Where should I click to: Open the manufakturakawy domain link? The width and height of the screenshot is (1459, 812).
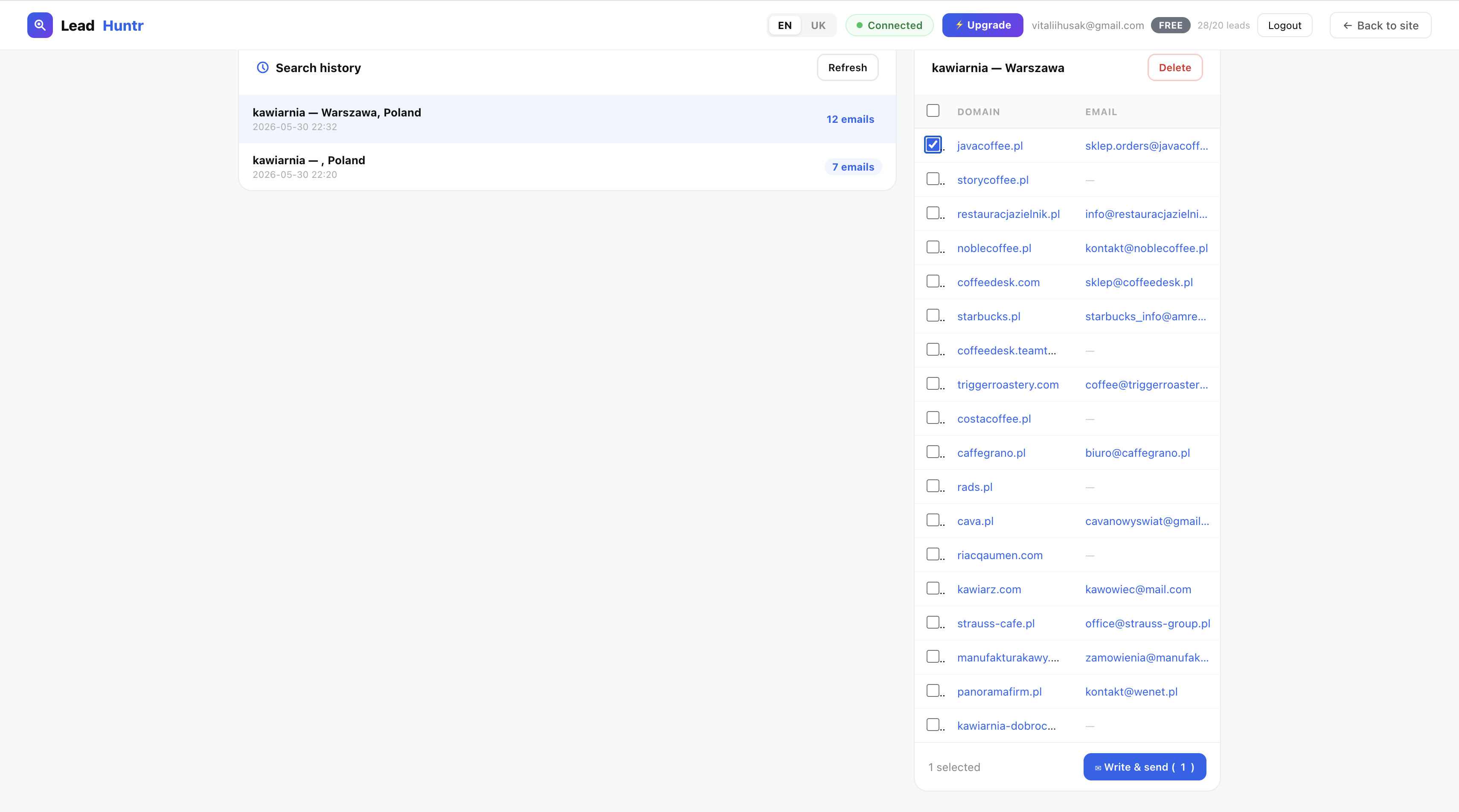[x=1008, y=658]
